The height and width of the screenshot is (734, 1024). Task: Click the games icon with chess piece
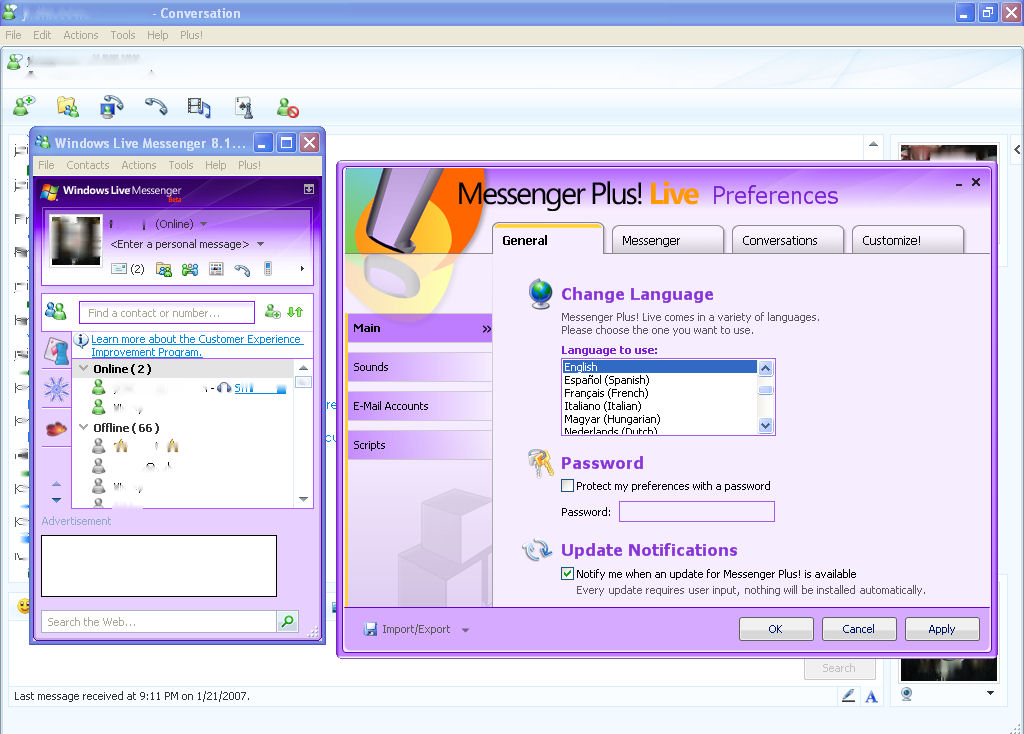click(x=244, y=107)
